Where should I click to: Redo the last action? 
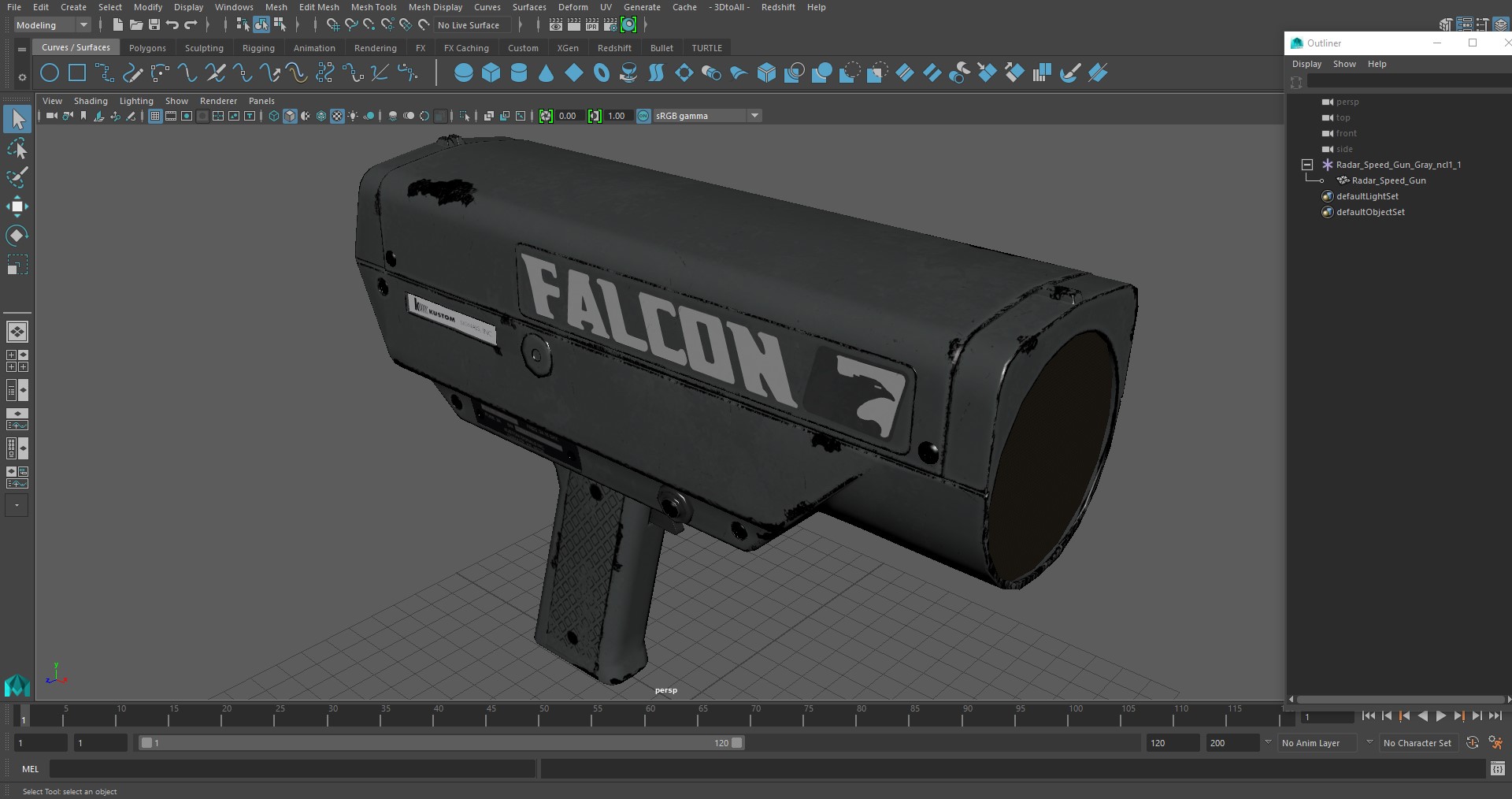click(x=191, y=25)
